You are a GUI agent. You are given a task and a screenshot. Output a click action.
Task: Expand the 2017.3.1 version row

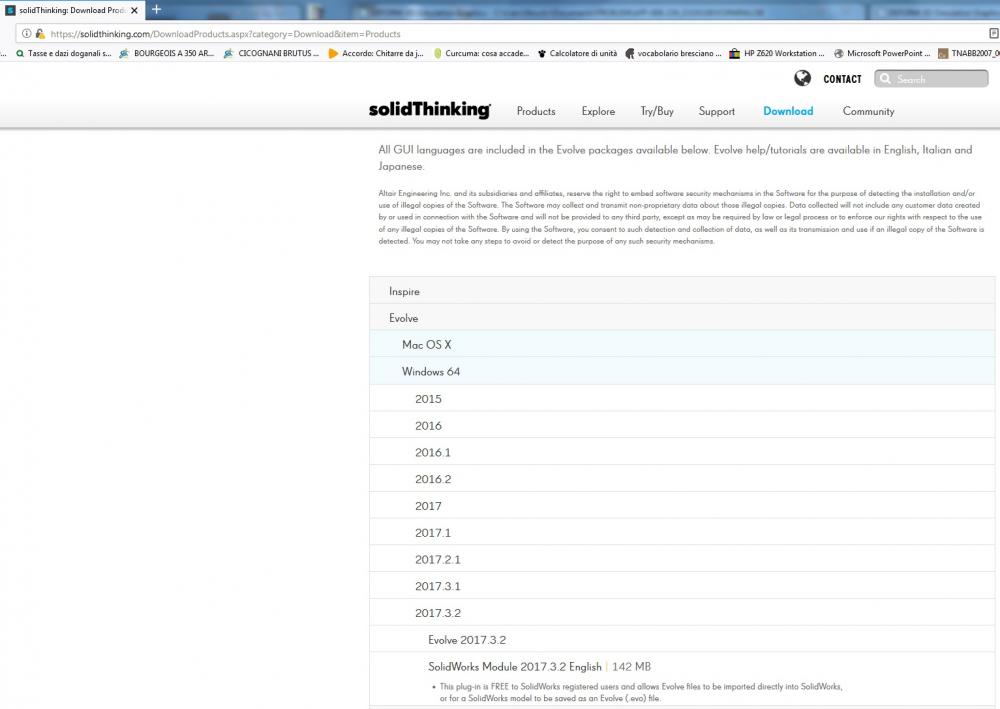click(x=682, y=586)
